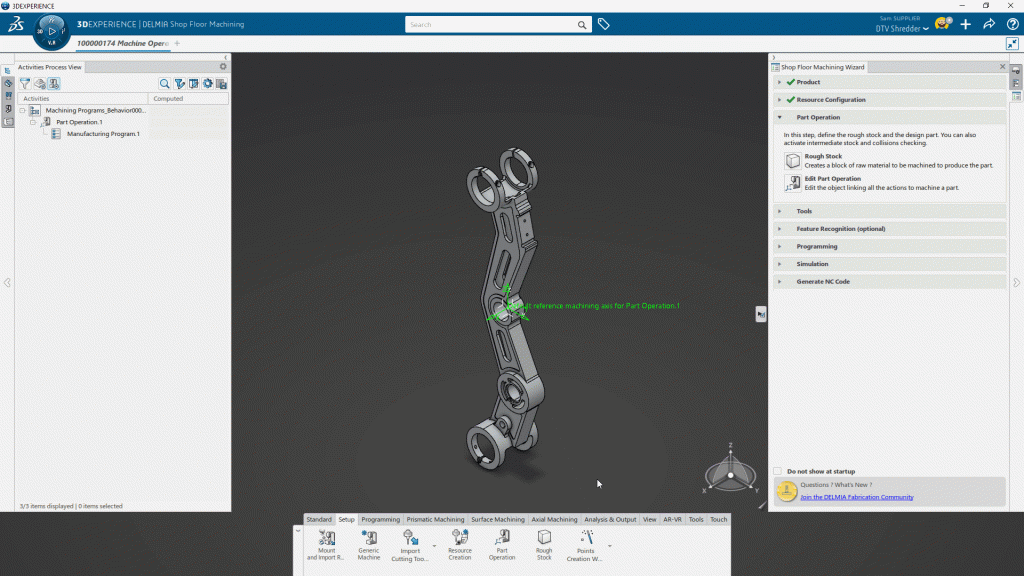This screenshot has height=576, width=1024.
Task: Collapse the Machining Programs tree node
Action: coord(23,110)
